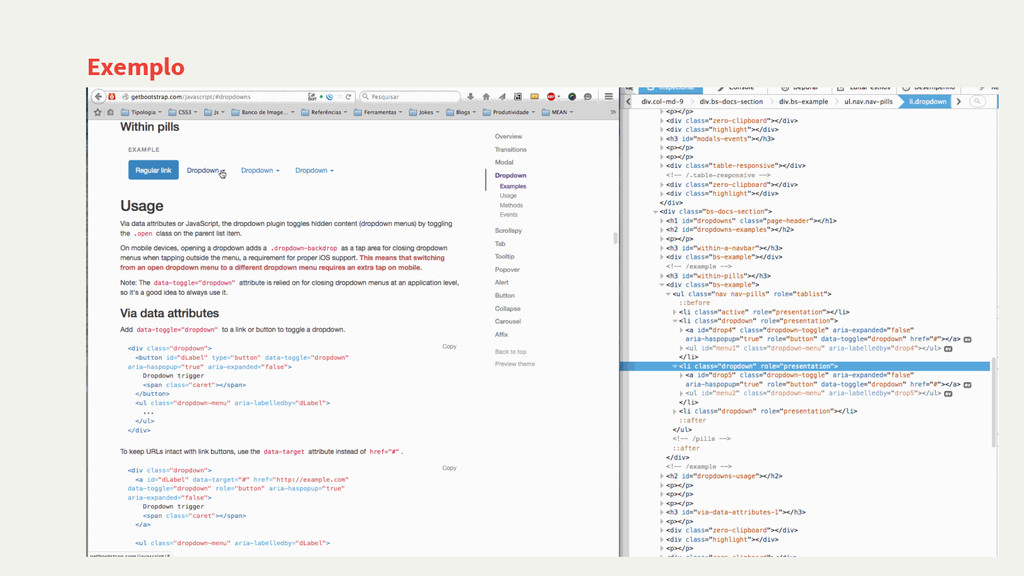Open the Ferramentas bookmarks folder
The image size is (1024, 576).
(378, 113)
